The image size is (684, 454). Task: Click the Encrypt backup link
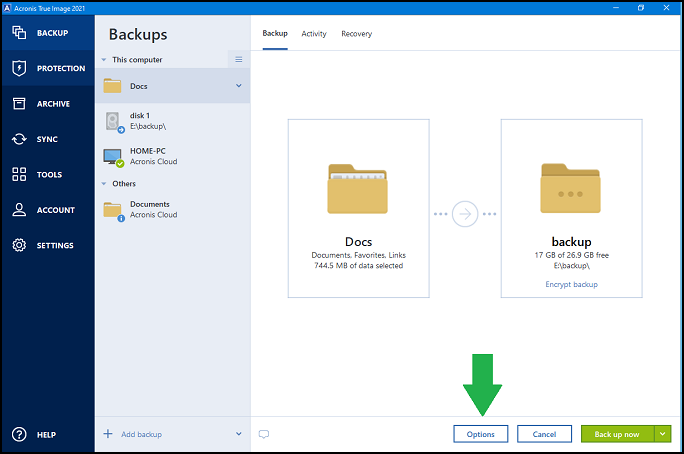(x=571, y=284)
